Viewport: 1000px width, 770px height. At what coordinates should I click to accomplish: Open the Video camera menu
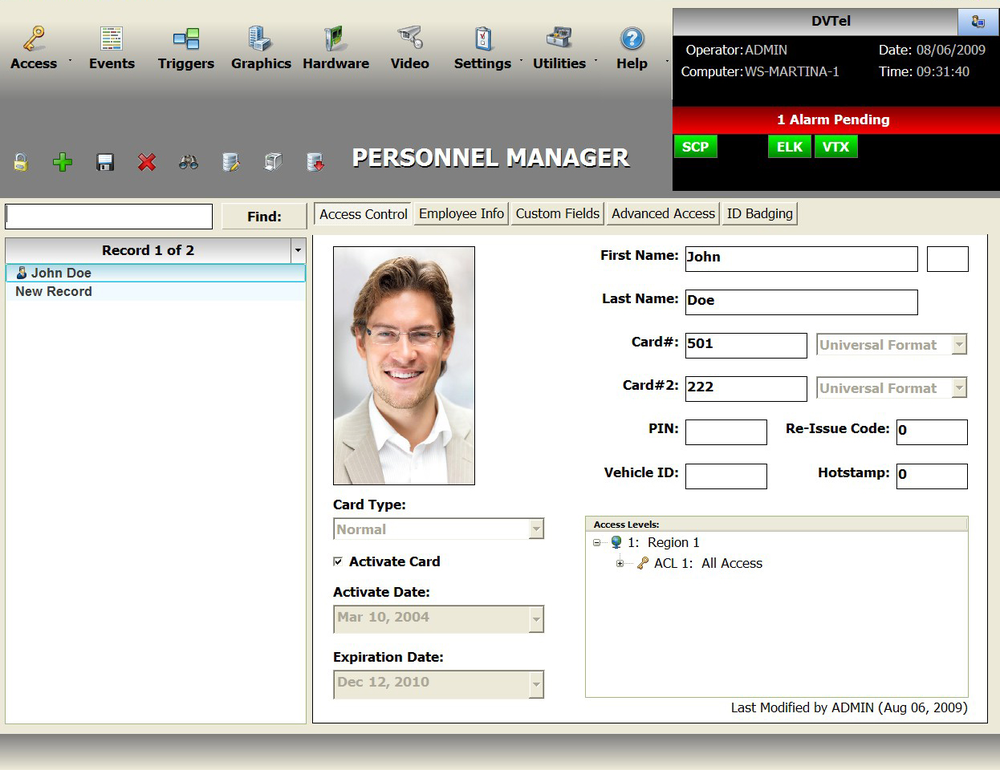(x=409, y=48)
